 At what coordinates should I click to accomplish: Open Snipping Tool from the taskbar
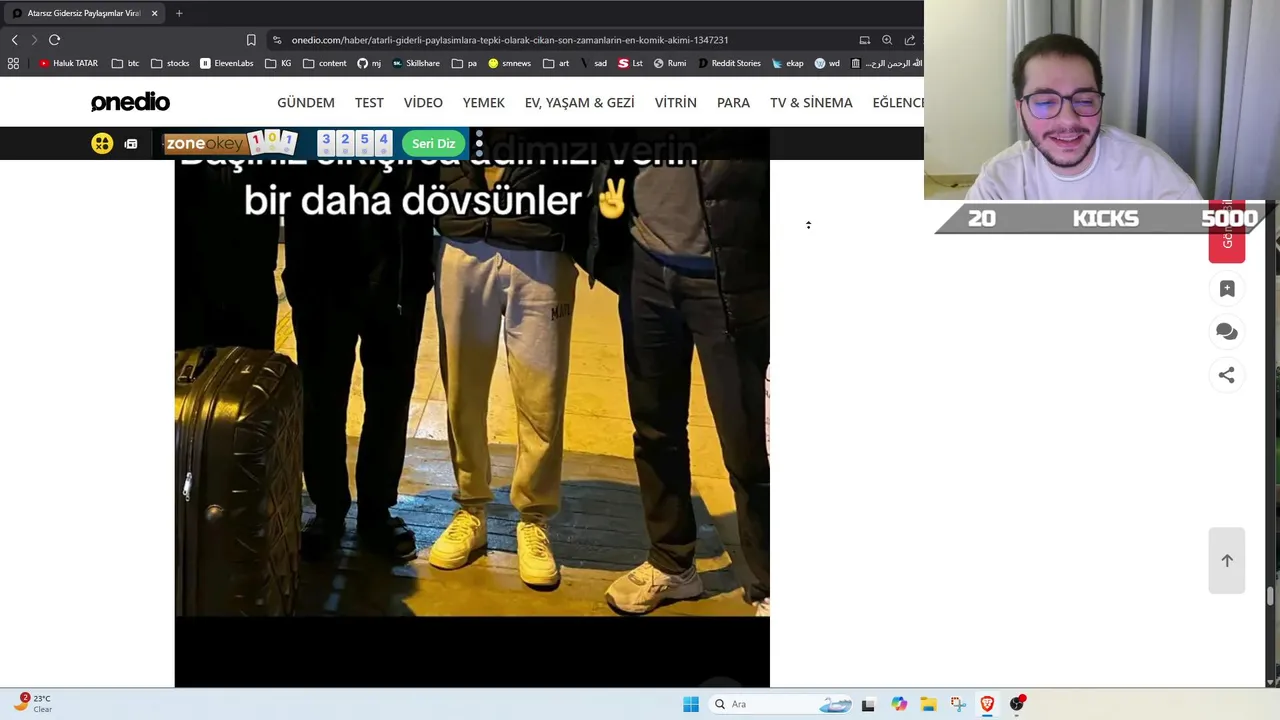coord(958,704)
